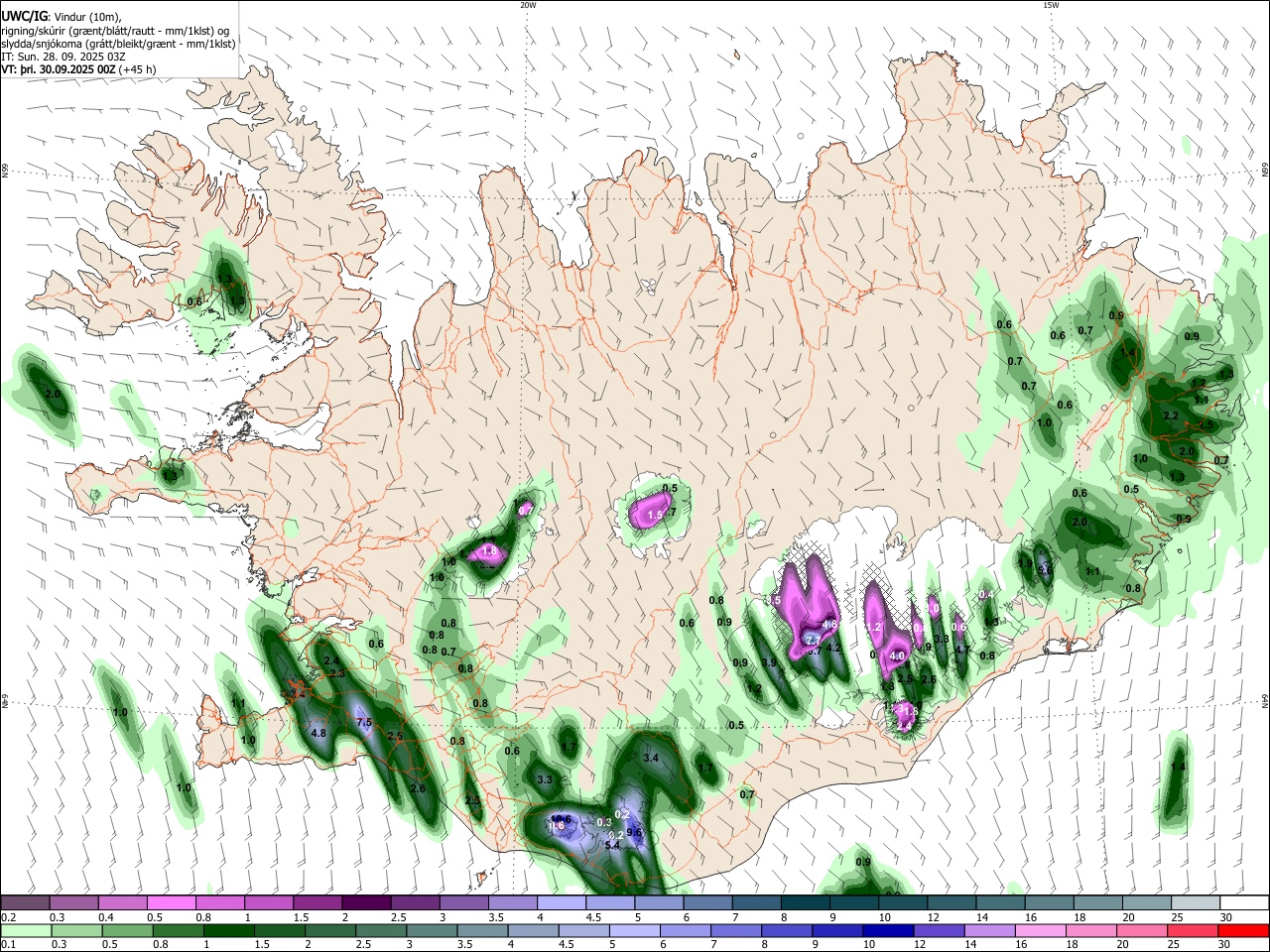Click the 20W longitude label

(528, 5)
